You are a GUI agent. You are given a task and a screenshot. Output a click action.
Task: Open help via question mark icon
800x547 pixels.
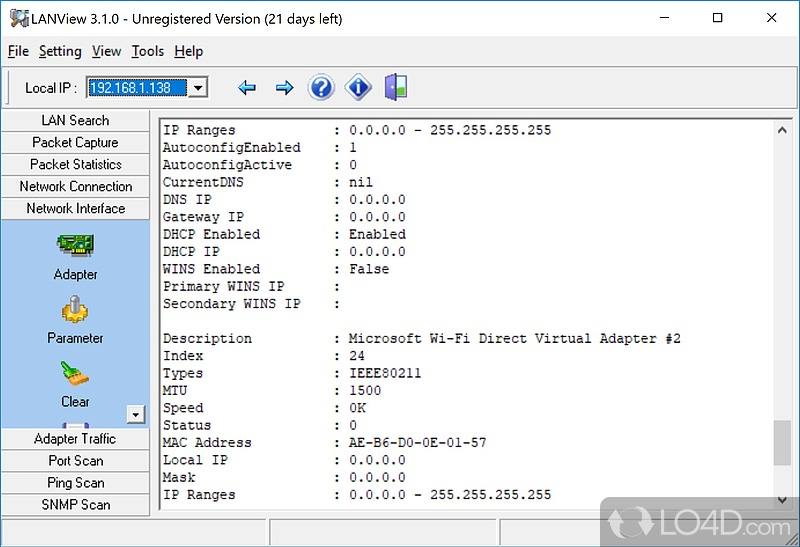(x=321, y=88)
